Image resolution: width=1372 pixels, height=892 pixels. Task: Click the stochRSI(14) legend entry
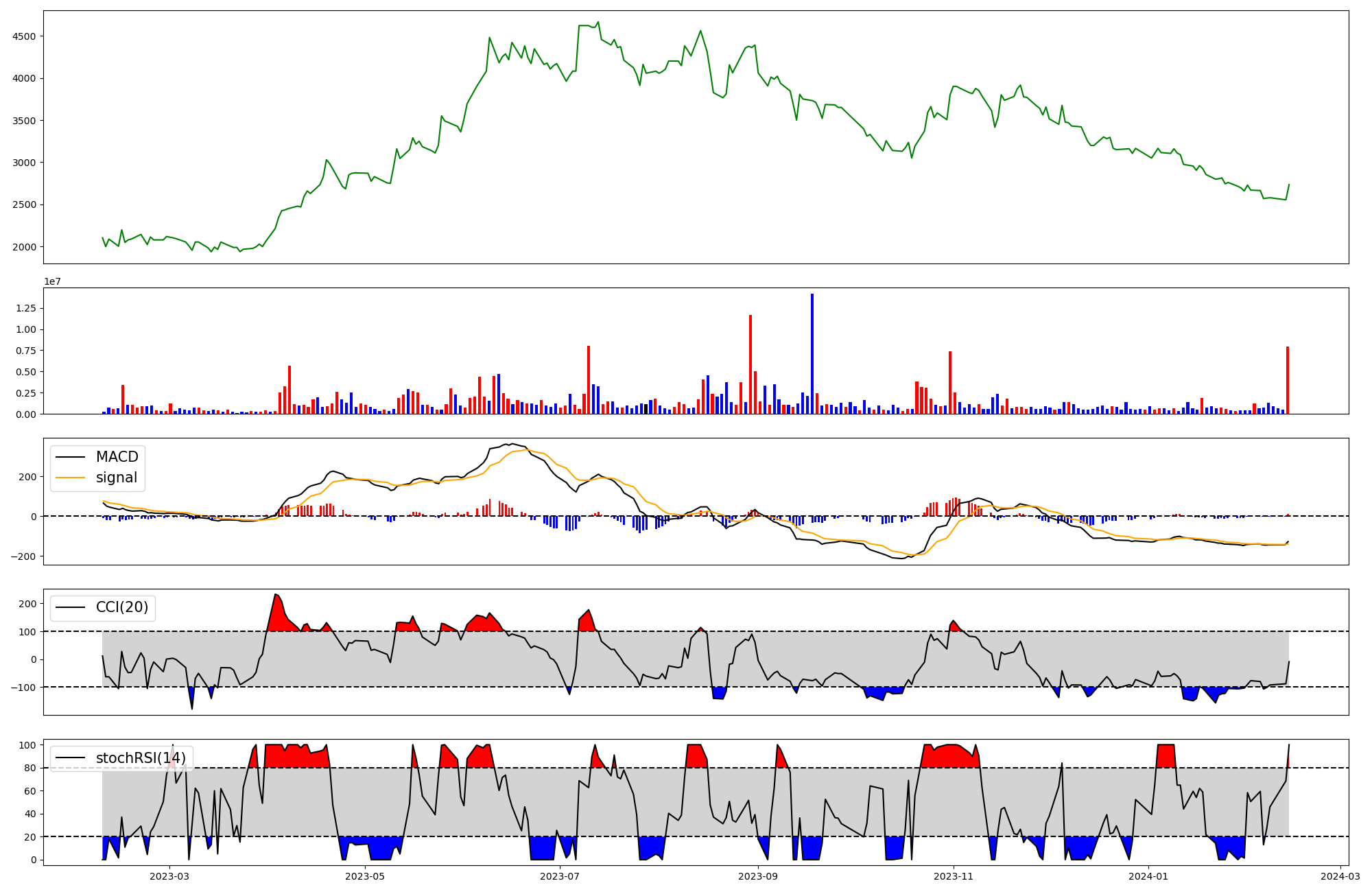[141, 758]
